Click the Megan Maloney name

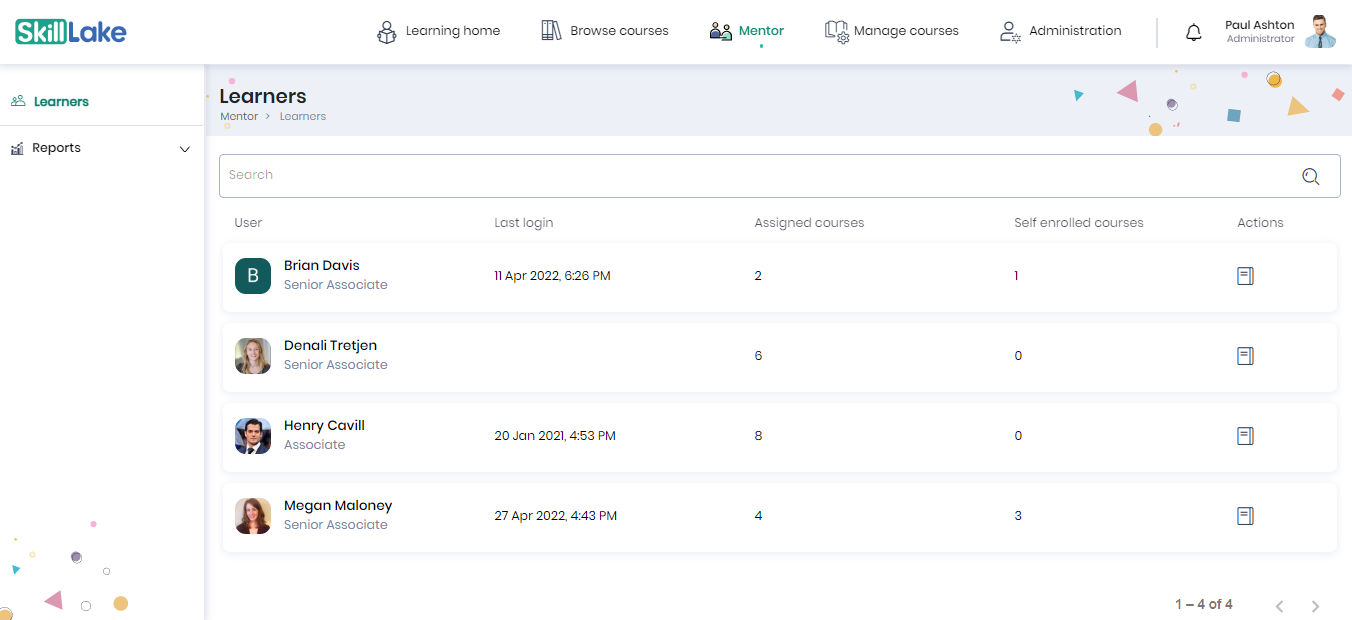pos(338,506)
